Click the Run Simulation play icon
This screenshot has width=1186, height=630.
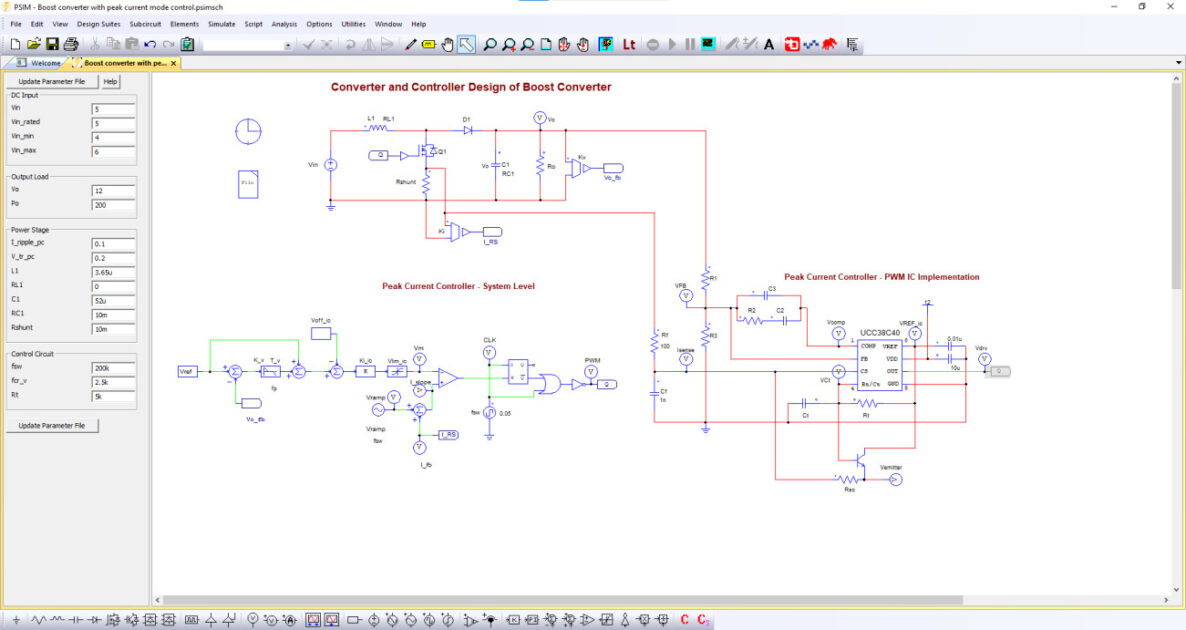click(x=672, y=44)
